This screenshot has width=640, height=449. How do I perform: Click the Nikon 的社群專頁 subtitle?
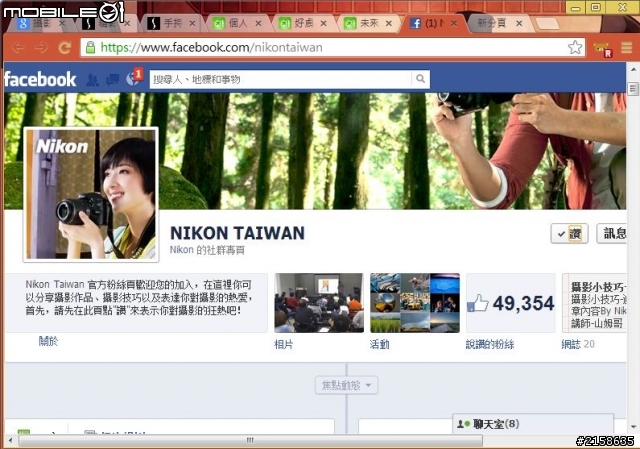(x=207, y=250)
